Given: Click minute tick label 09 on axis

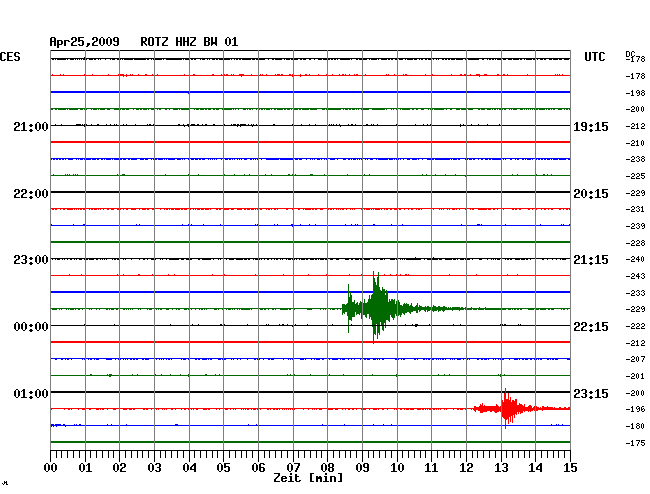Looking at the screenshot, I should (x=362, y=468).
